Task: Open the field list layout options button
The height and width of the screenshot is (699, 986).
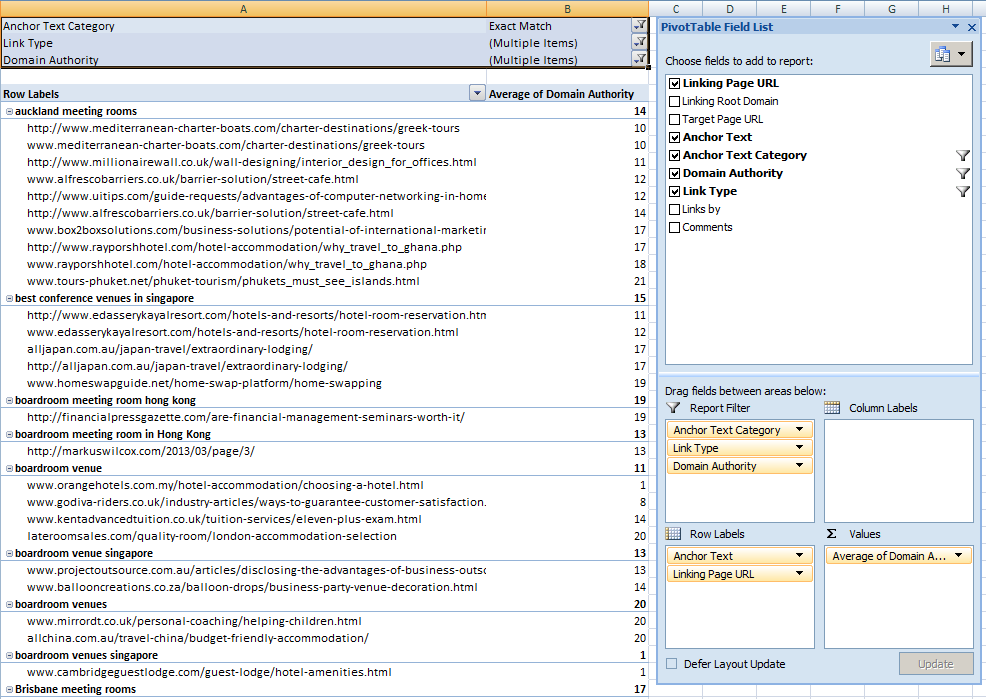Action: pos(950,55)
